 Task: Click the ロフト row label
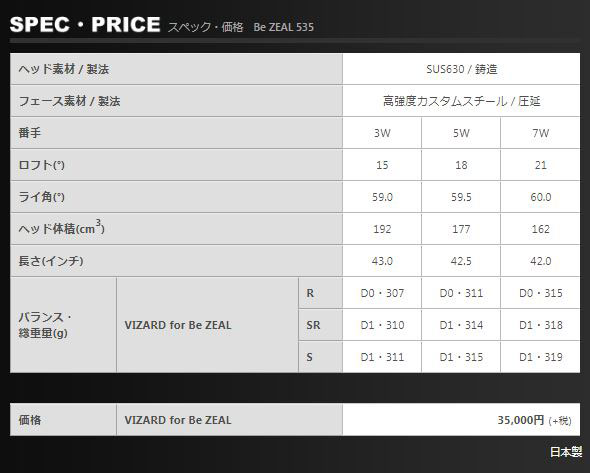[176, 165]
